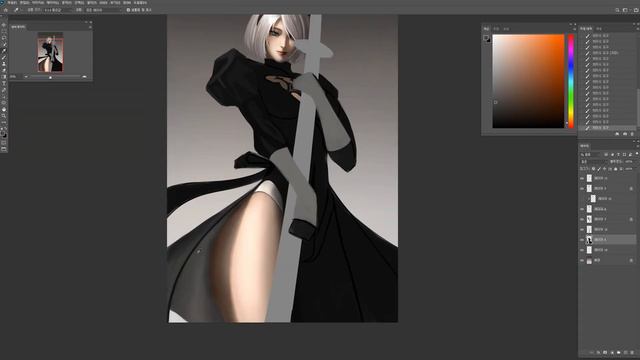Viewport: 640px width, 360px height.
Task: Toggle eye of layer just below highlighted layer
Action: [582, 250]
